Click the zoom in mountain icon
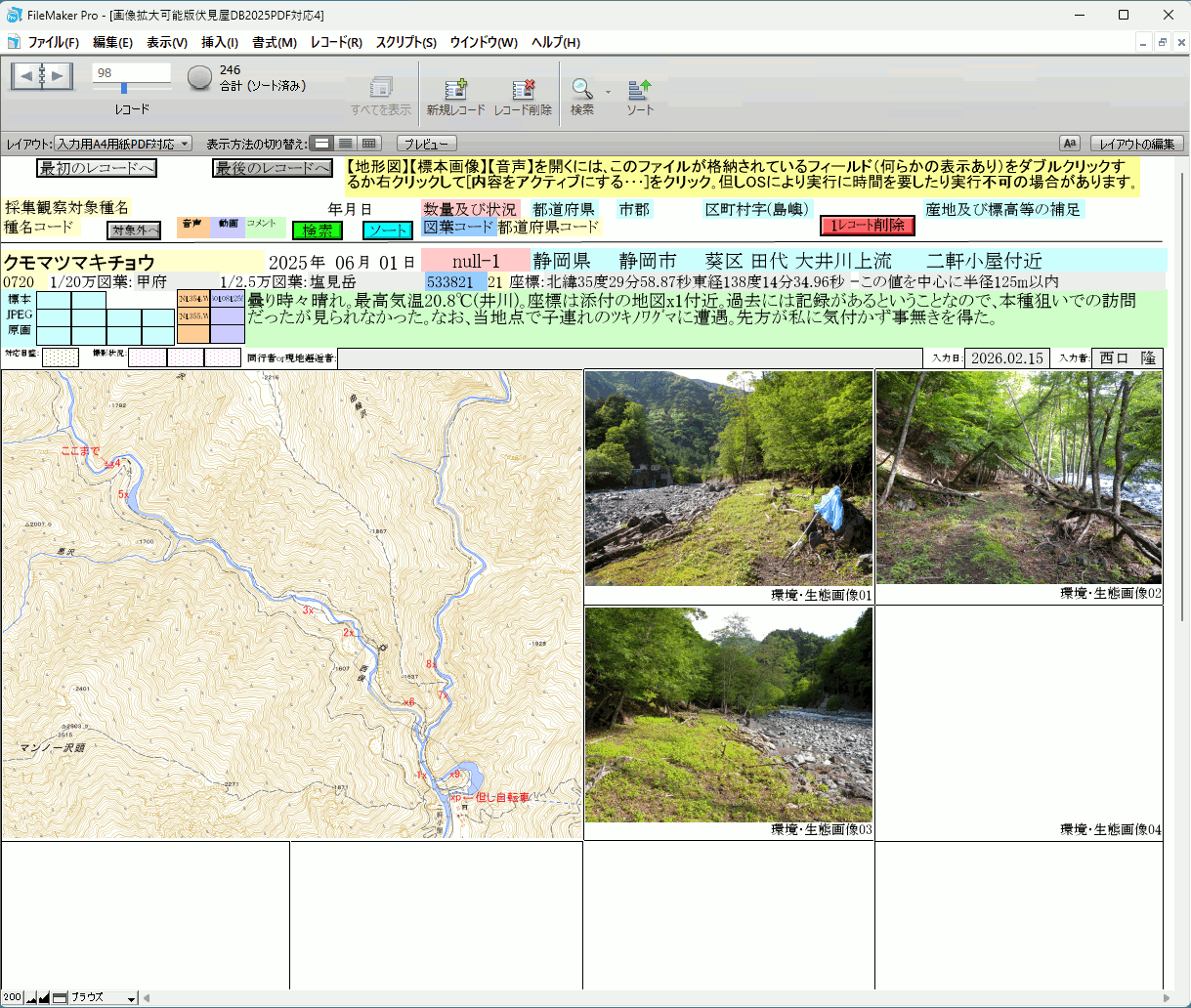 point(45,998)
